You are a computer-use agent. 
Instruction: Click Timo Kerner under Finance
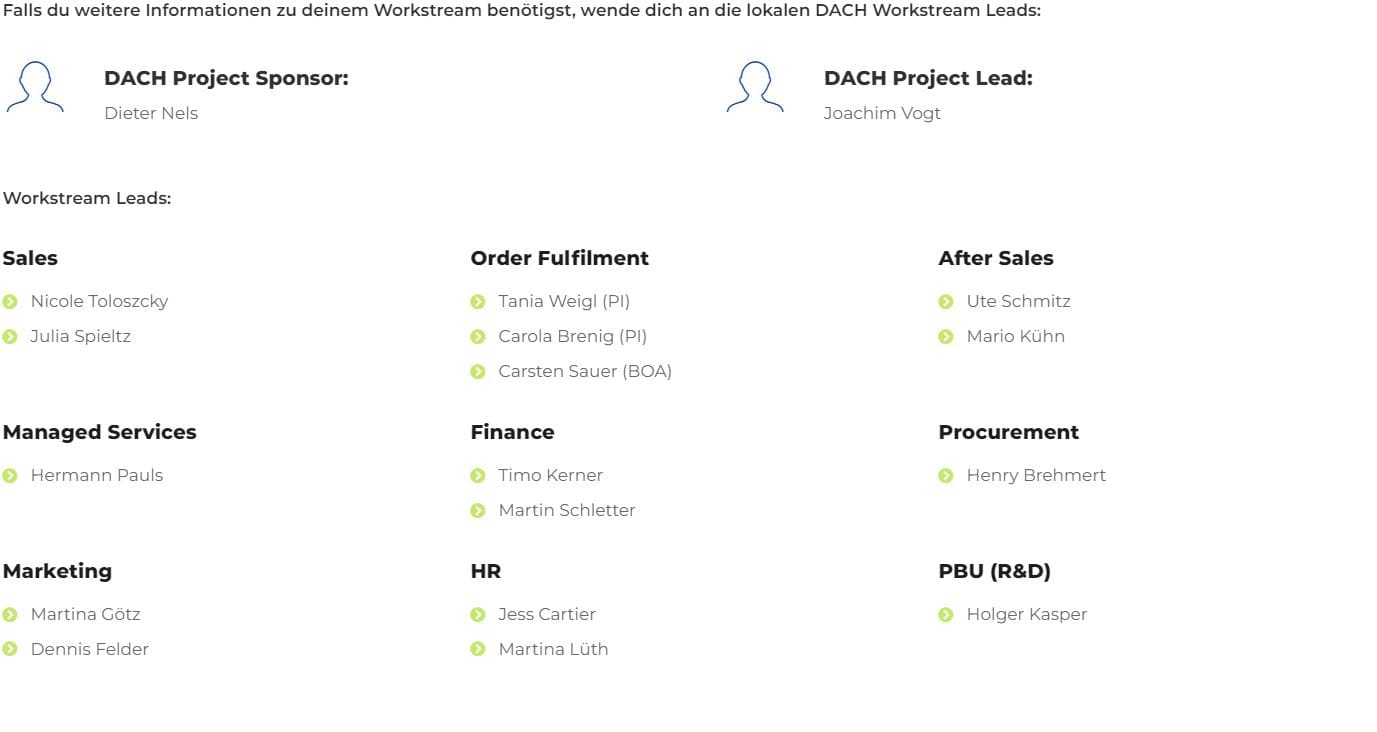(x=551, y=475)
